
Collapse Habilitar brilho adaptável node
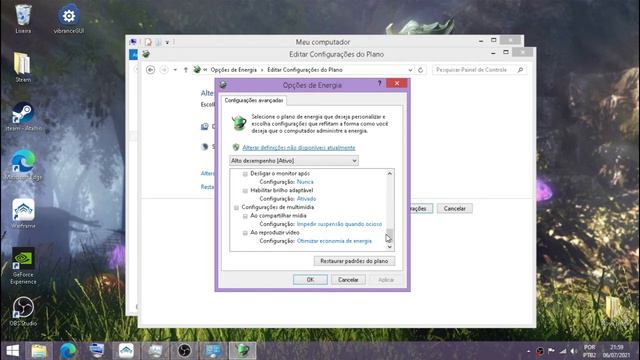click(x=245, y=191)
